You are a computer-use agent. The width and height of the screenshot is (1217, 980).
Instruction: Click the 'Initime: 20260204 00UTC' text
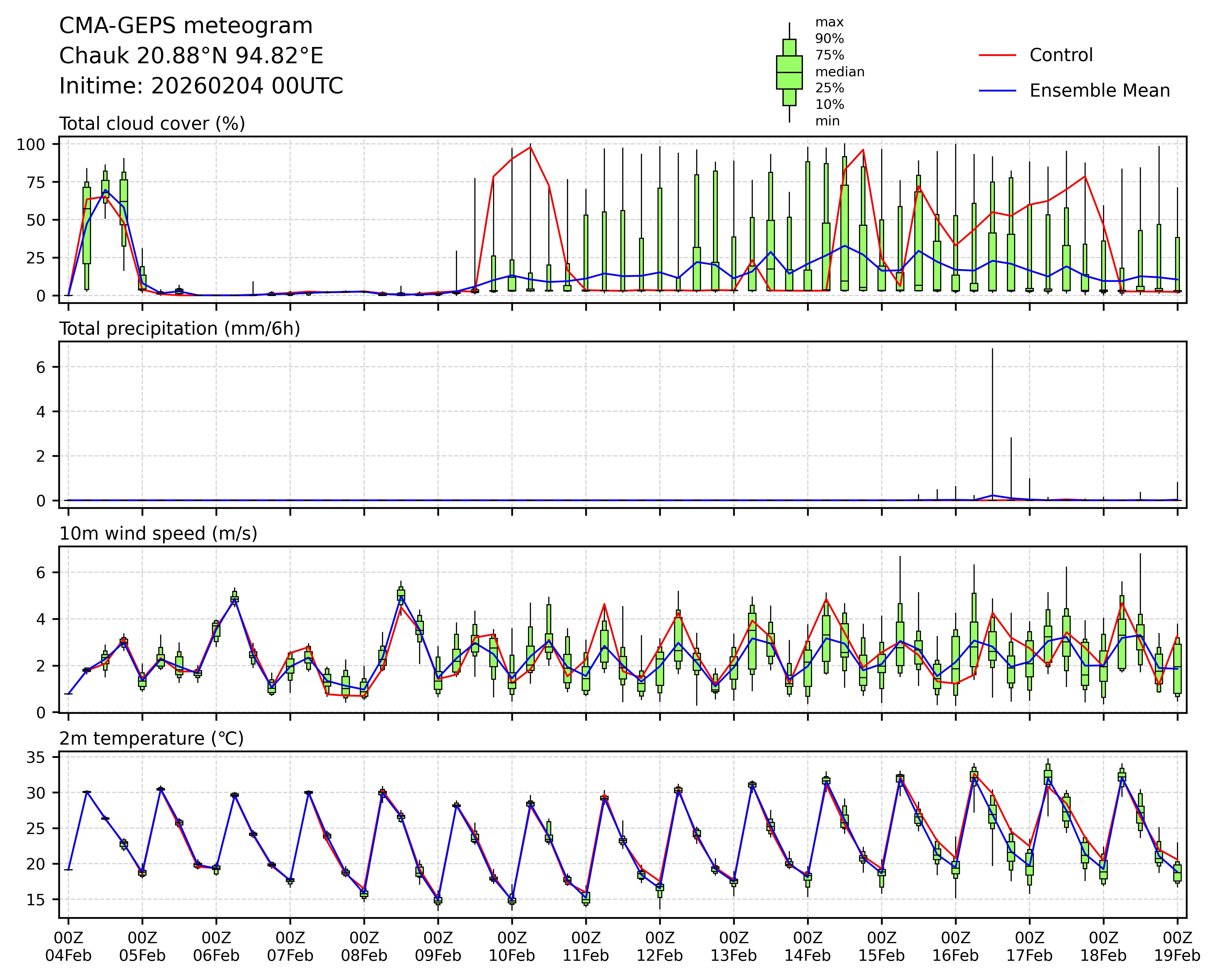point(201,86)
